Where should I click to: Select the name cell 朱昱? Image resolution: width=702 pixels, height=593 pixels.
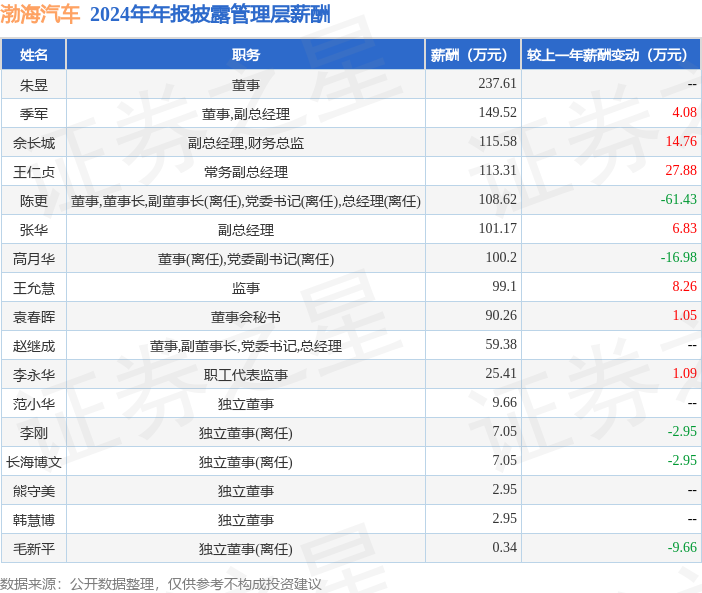(34, 85)
